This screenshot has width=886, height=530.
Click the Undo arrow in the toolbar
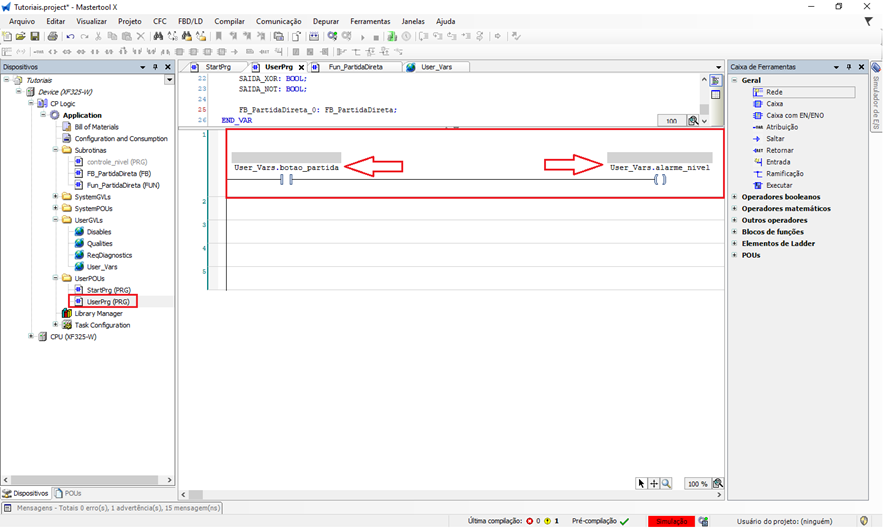tap(69, 36)
